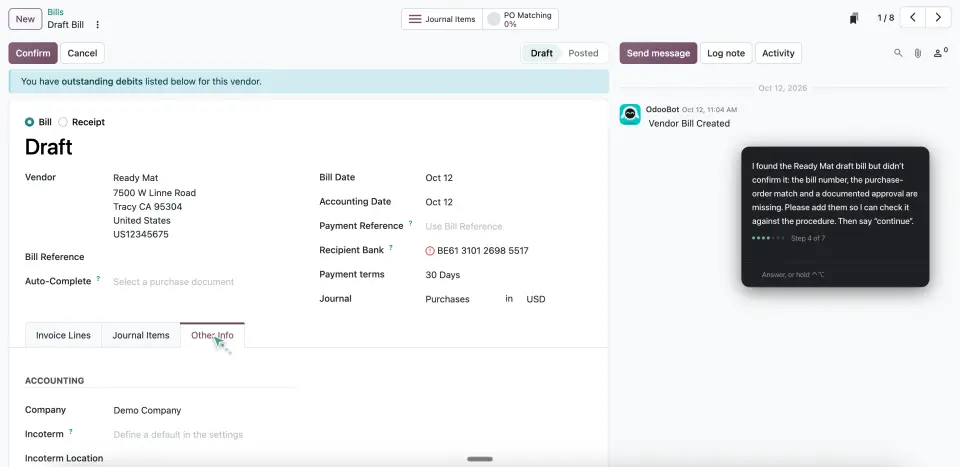The image size is (960, 467).
Task: Click the 1 / 8 pager counter
Action: point(885,18)
